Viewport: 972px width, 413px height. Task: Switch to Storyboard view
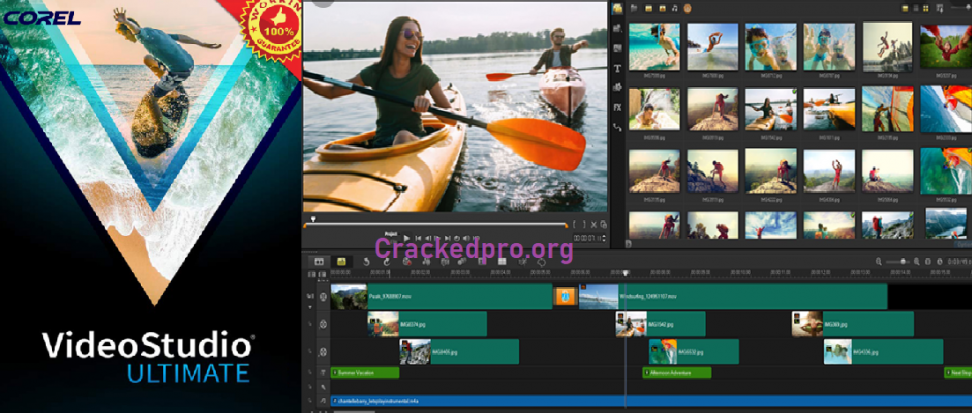319,262
